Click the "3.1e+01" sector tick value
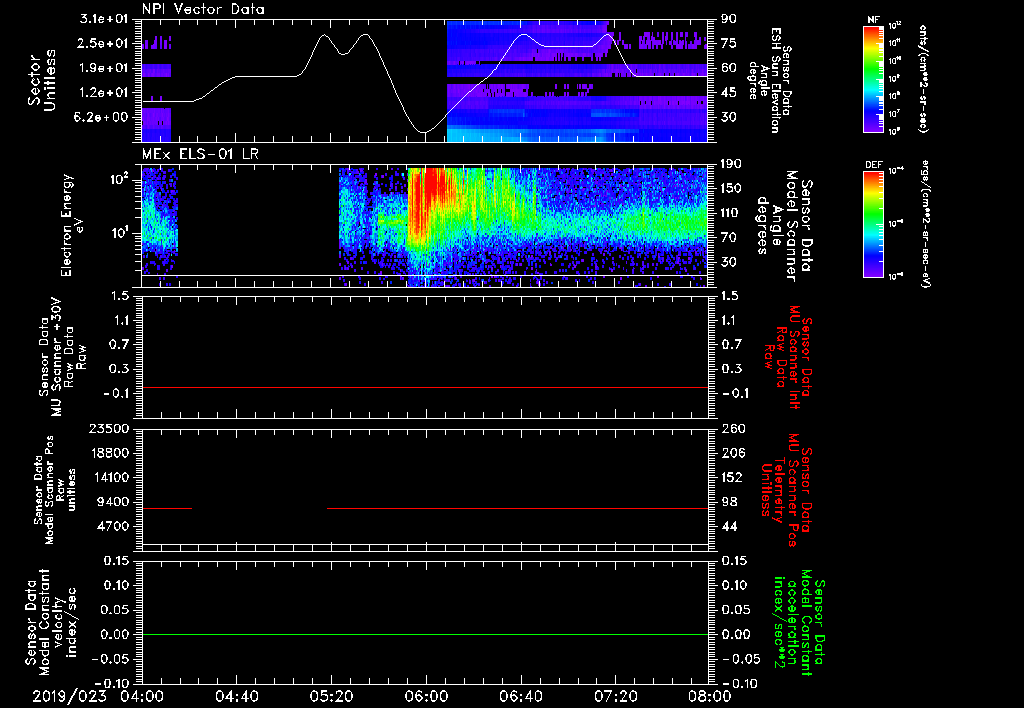The image size is (1024, 708). point(104,19)
